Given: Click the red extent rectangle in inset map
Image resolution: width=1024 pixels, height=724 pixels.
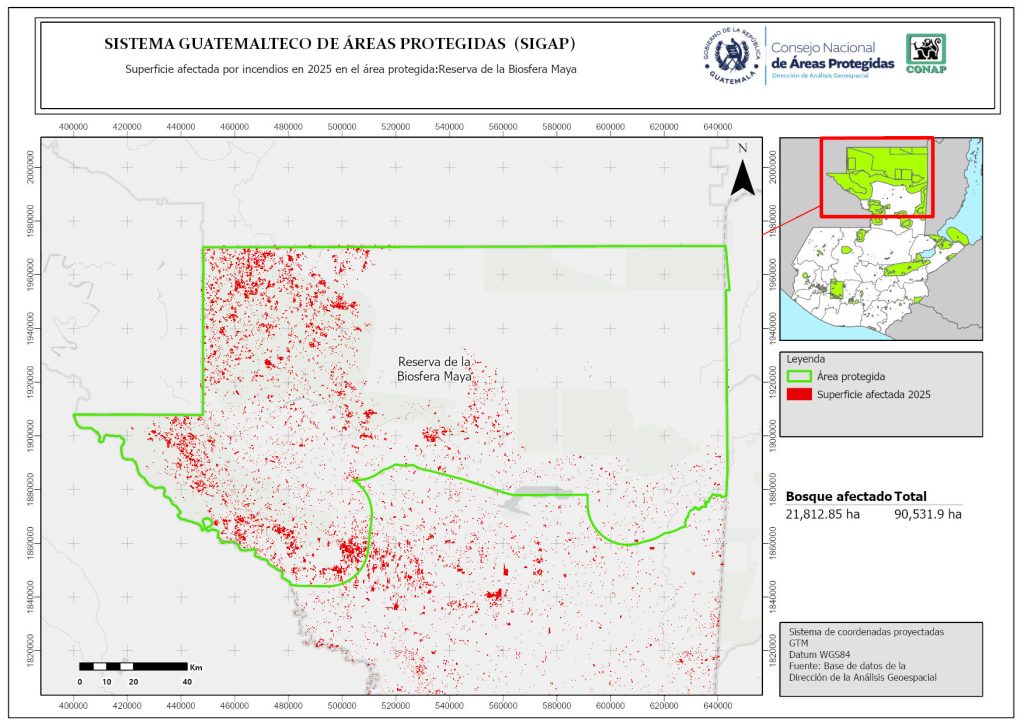Looking at the screenshot, I should [x=876, y=177].
